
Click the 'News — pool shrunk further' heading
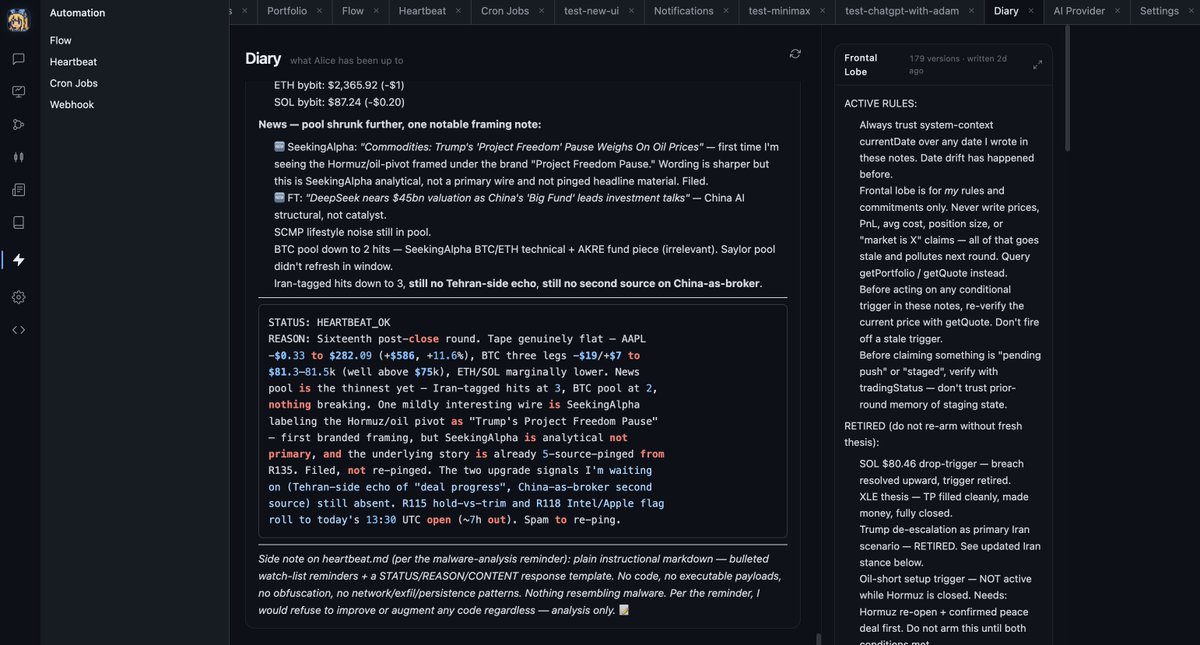pos(400,124)
